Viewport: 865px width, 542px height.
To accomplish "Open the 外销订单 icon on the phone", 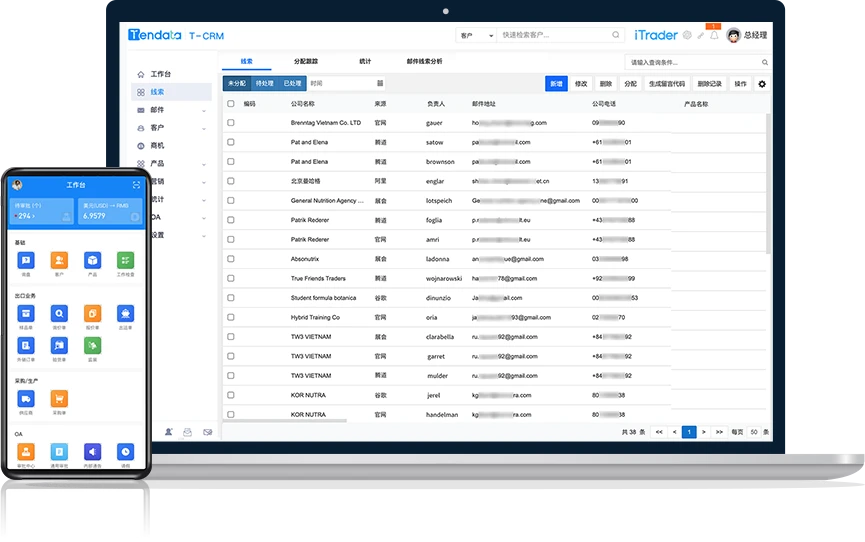I will [26, 346].
